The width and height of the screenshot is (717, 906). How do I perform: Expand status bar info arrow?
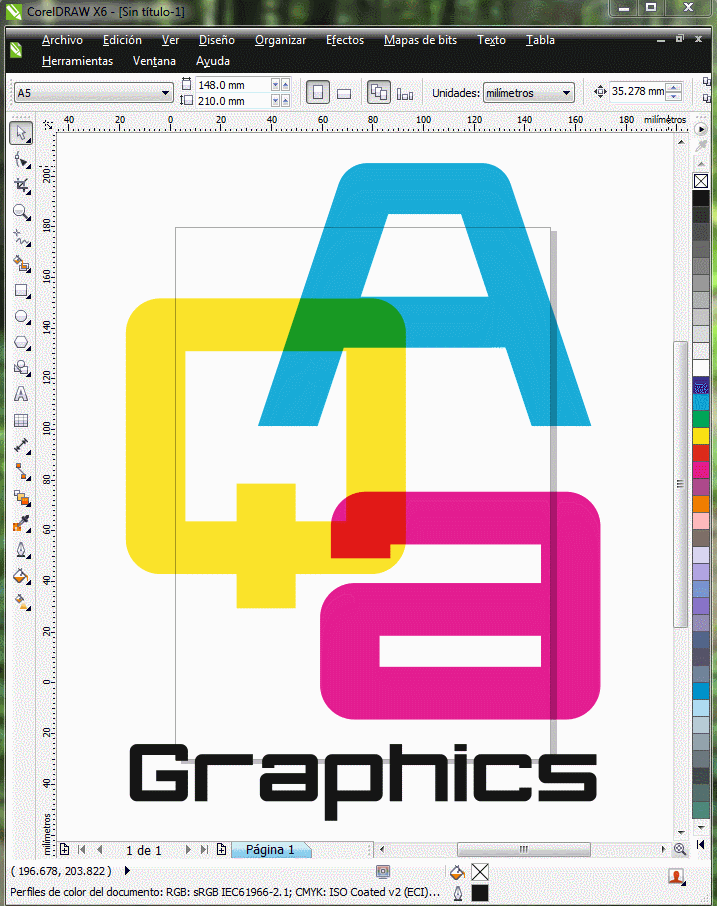127,871
